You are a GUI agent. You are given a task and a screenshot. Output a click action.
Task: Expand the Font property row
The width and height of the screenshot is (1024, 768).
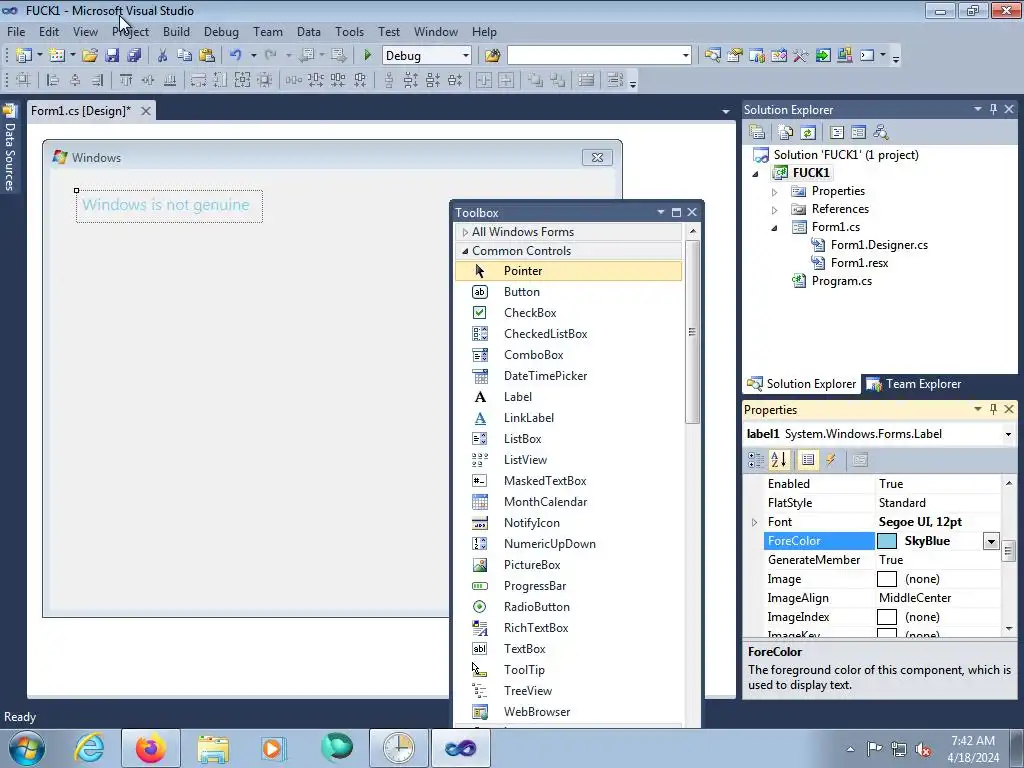pyautogui.click(x=754, y=522)
